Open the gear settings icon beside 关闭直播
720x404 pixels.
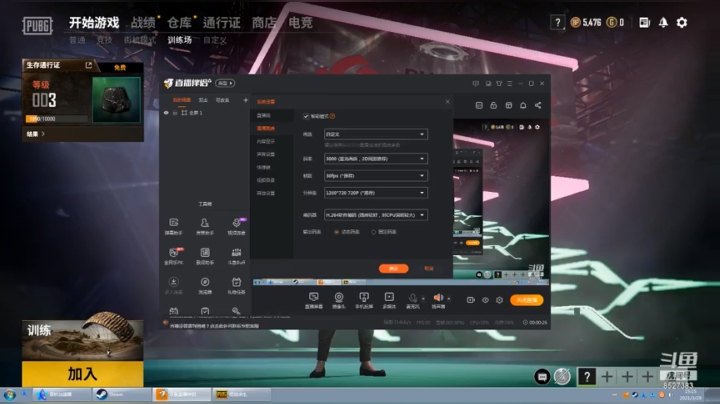pyautogui.click(x=500, y=300)
